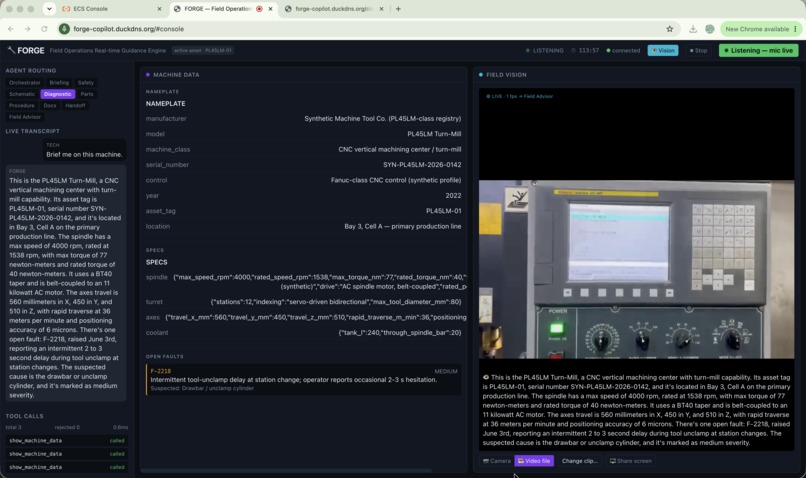The width and height of the screenshot is (806, 478).
Task: Select the Handoff agent chip
Action: pyautogui.click(x=75, y=105)
